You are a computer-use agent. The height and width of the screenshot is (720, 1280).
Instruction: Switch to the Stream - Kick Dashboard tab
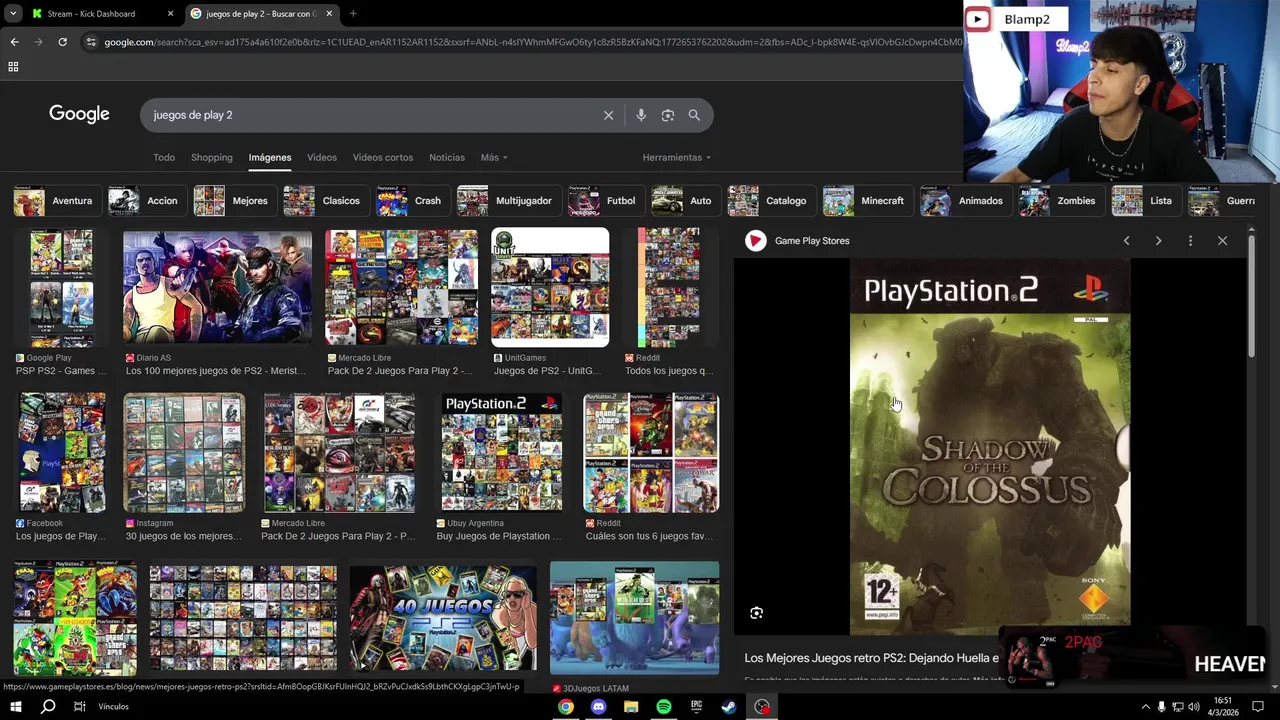coord(103,14)
